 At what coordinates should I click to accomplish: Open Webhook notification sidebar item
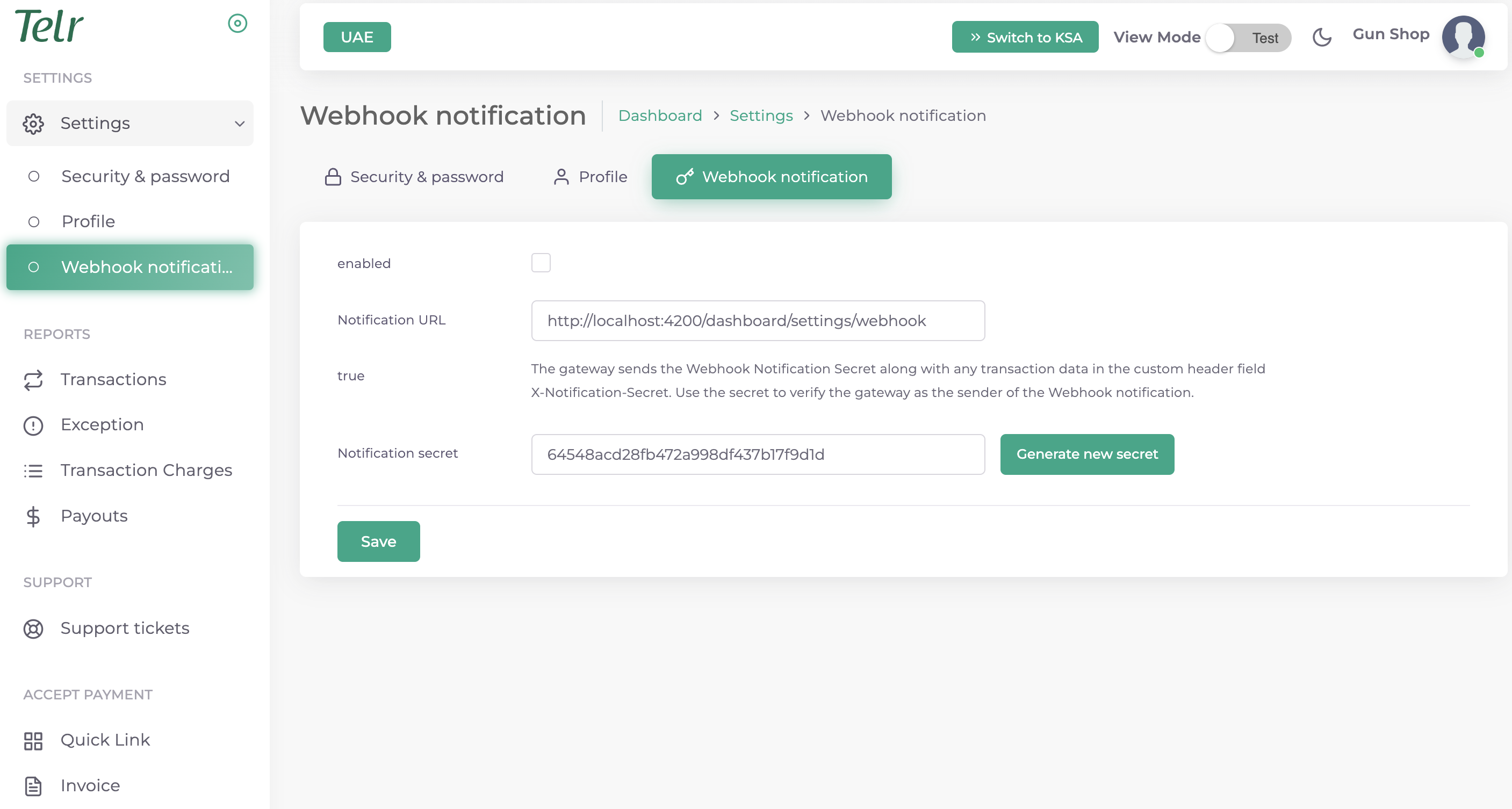point(129,267)
